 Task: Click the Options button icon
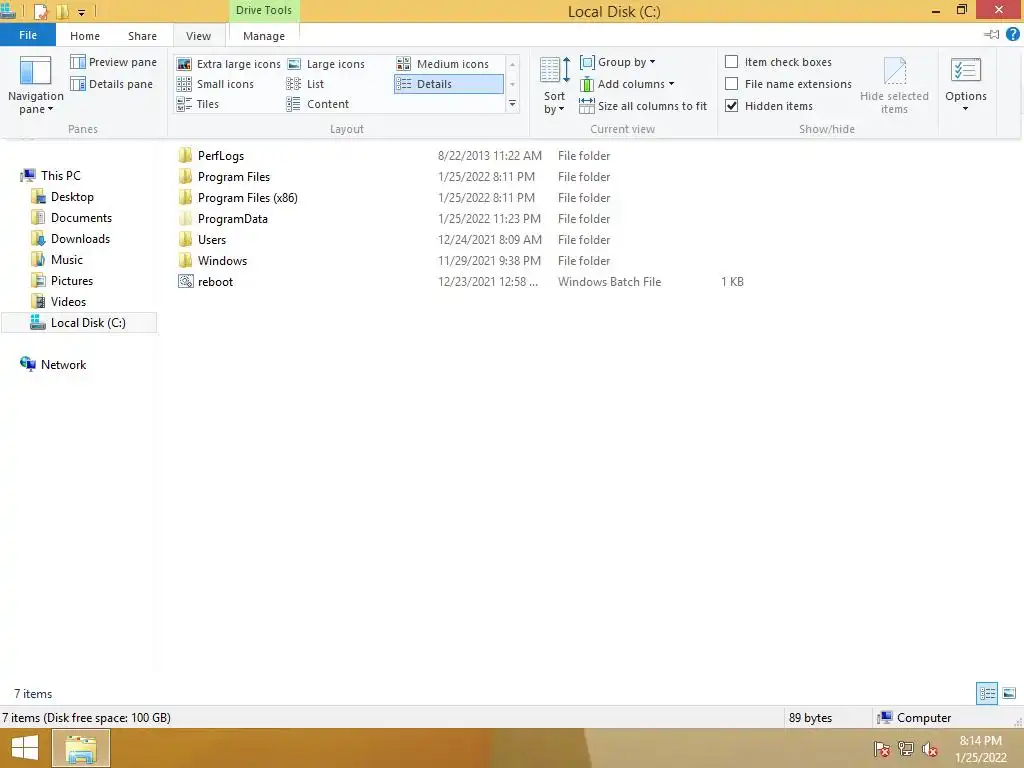(966, 70)
